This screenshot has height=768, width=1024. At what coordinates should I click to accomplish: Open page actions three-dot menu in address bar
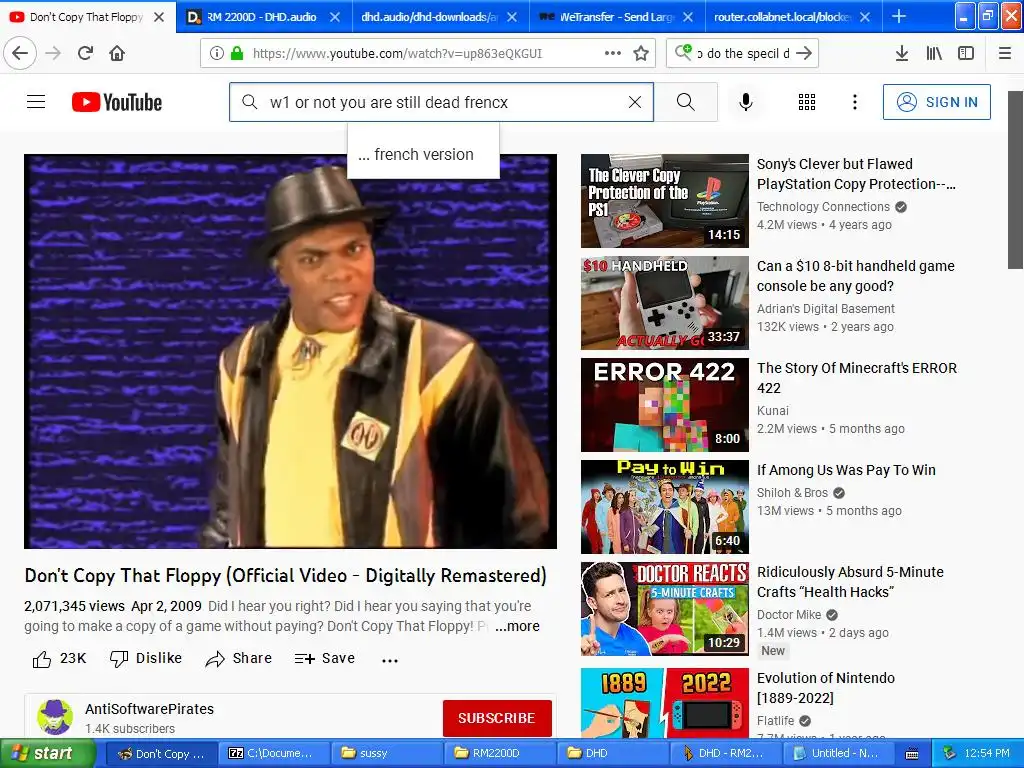coord(613,53)
